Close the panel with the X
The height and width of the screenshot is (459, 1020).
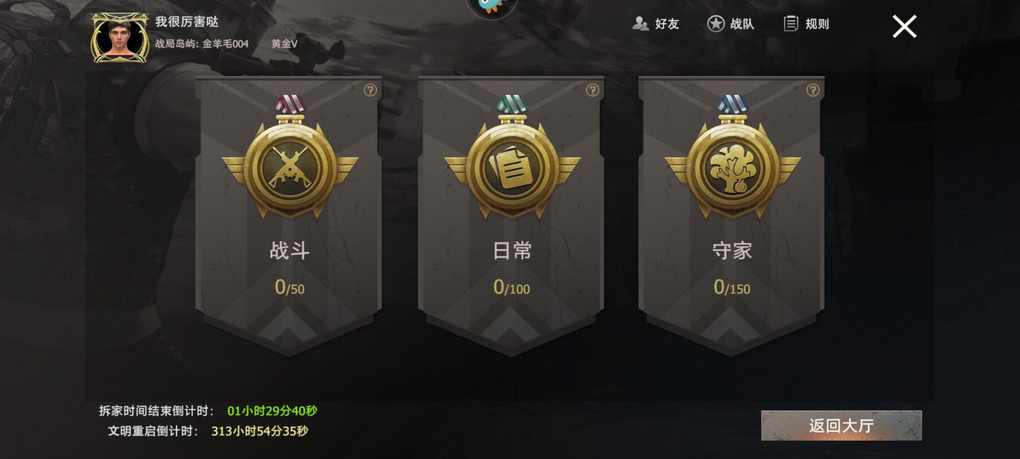904,27
